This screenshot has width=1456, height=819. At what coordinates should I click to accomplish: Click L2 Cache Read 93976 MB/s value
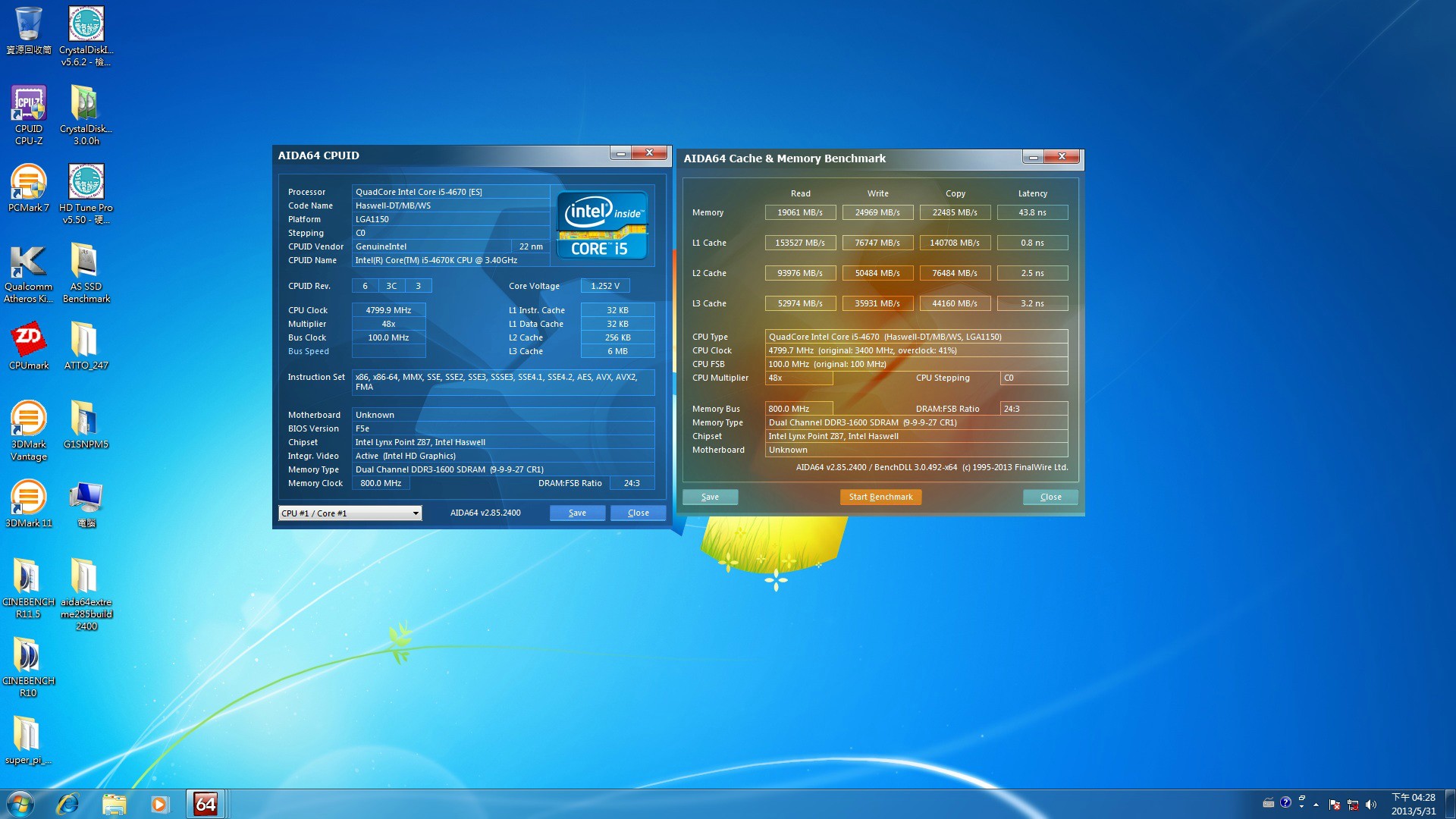800,274
